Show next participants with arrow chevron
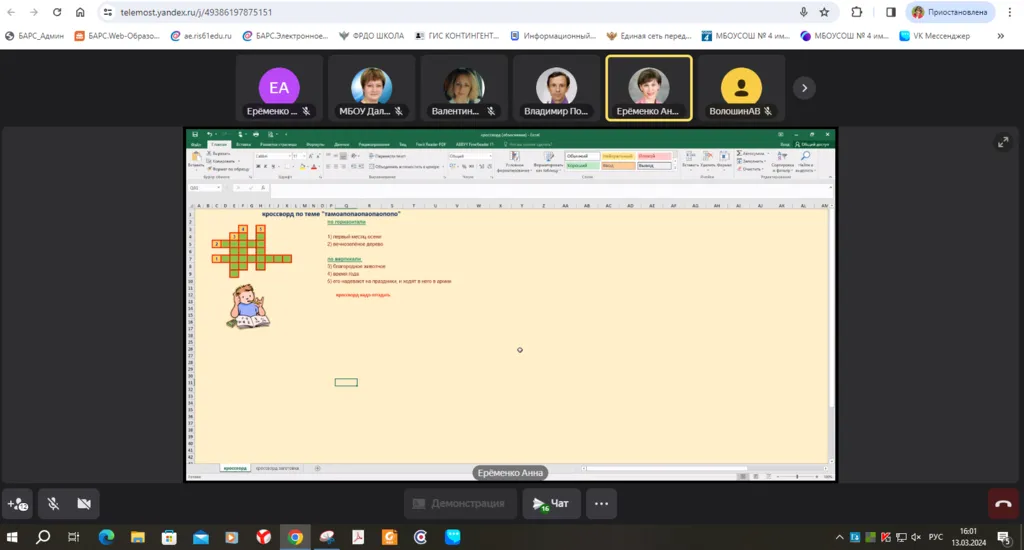This screenshot has width=1024, height=550. 805,88
